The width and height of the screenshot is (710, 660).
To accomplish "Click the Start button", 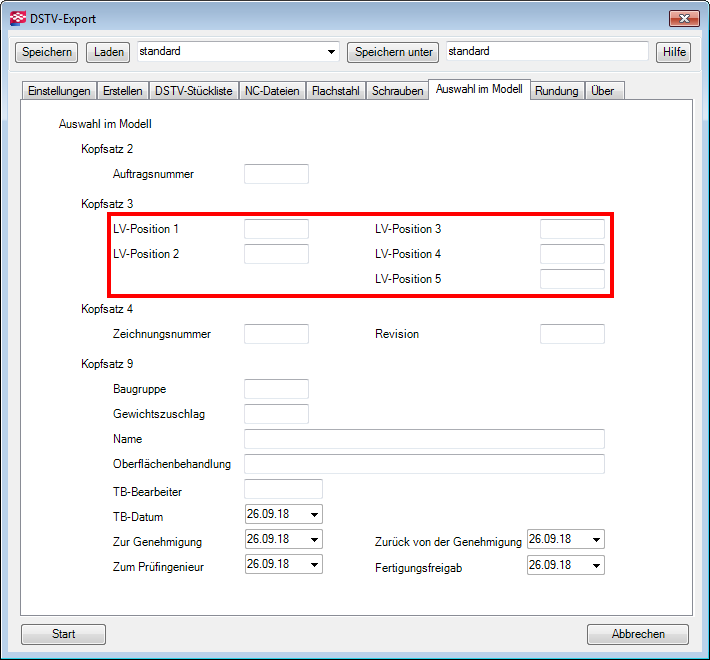I will 63,634.
